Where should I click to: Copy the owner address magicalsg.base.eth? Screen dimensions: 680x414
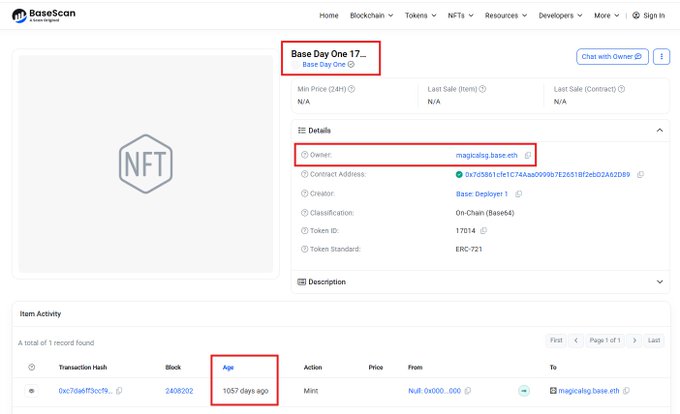[x=527, y=155]
